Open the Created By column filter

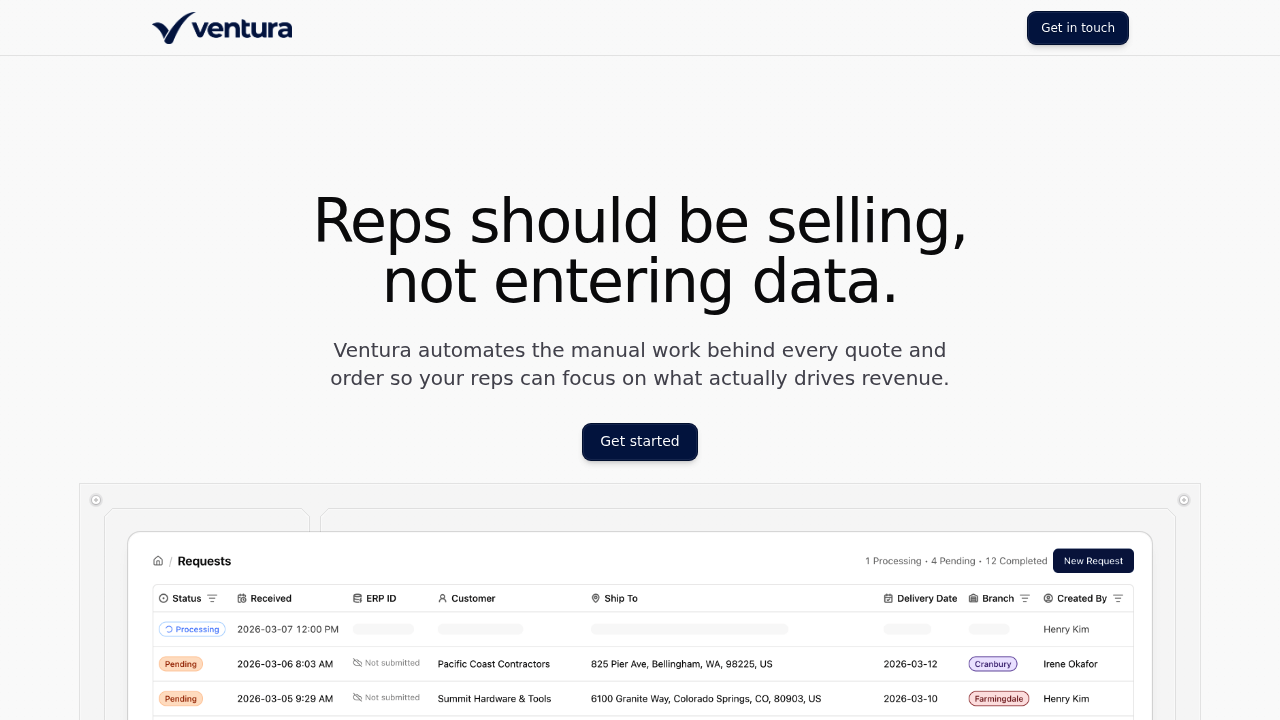[x=1116, y=598]
